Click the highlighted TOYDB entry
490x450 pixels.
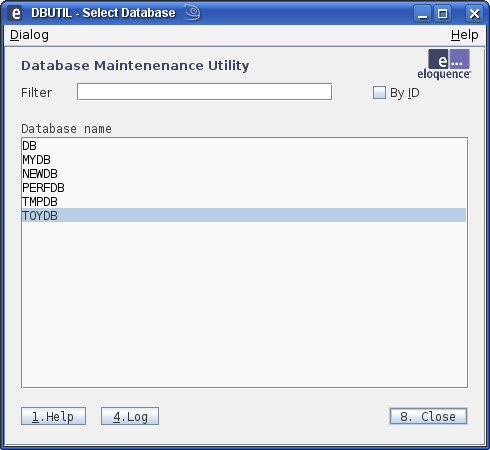click(244, 215)
